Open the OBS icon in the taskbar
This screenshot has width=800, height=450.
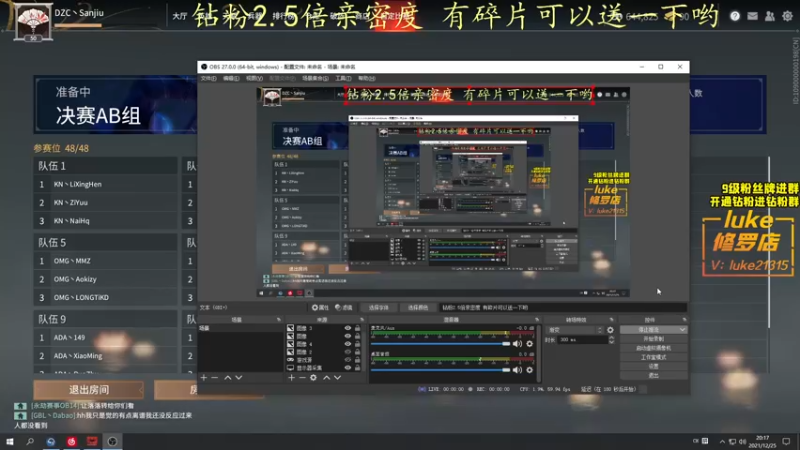[112, 441]
